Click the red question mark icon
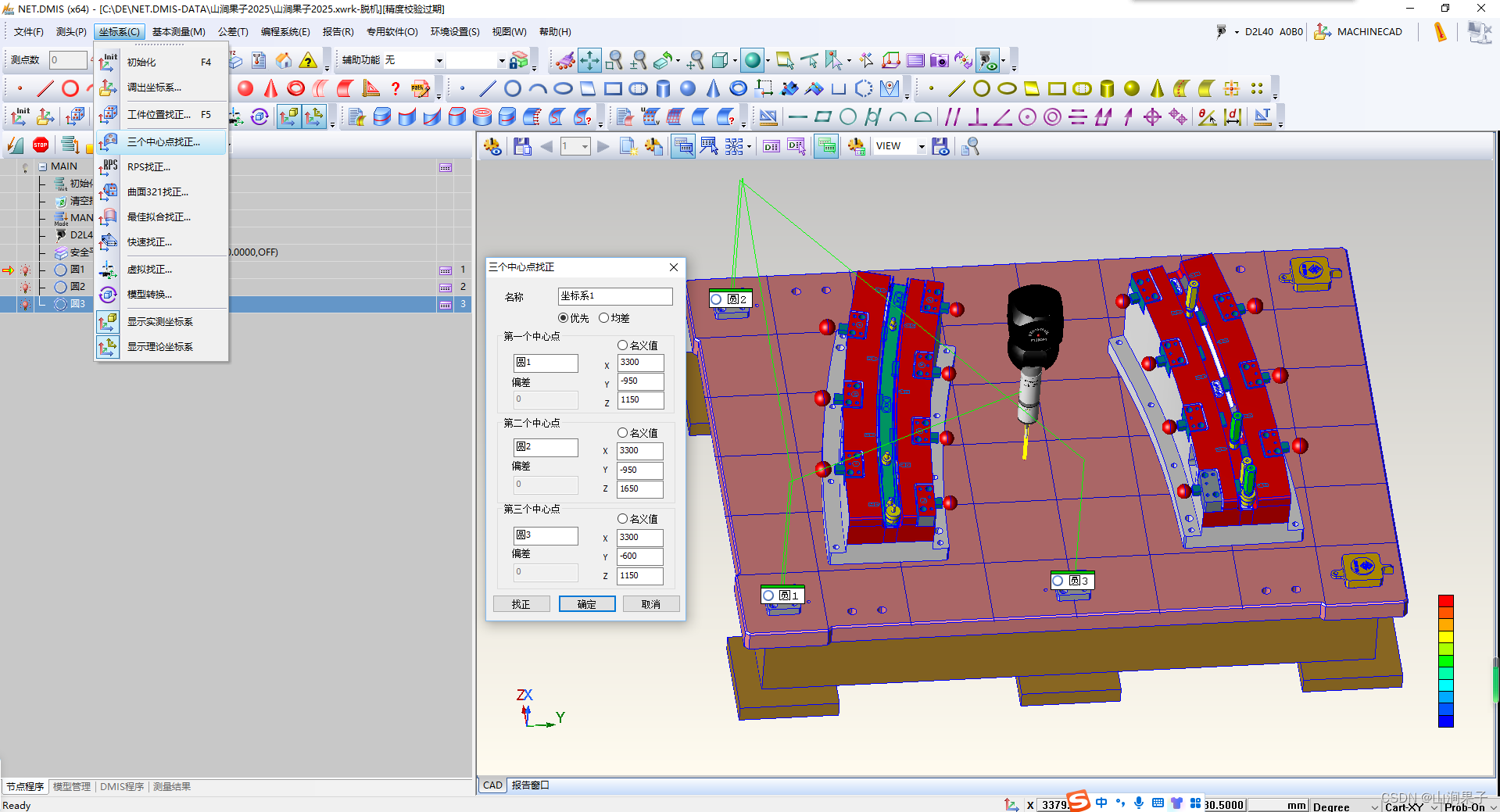Viewport: 1500px width, 812px height. (396, 88)
